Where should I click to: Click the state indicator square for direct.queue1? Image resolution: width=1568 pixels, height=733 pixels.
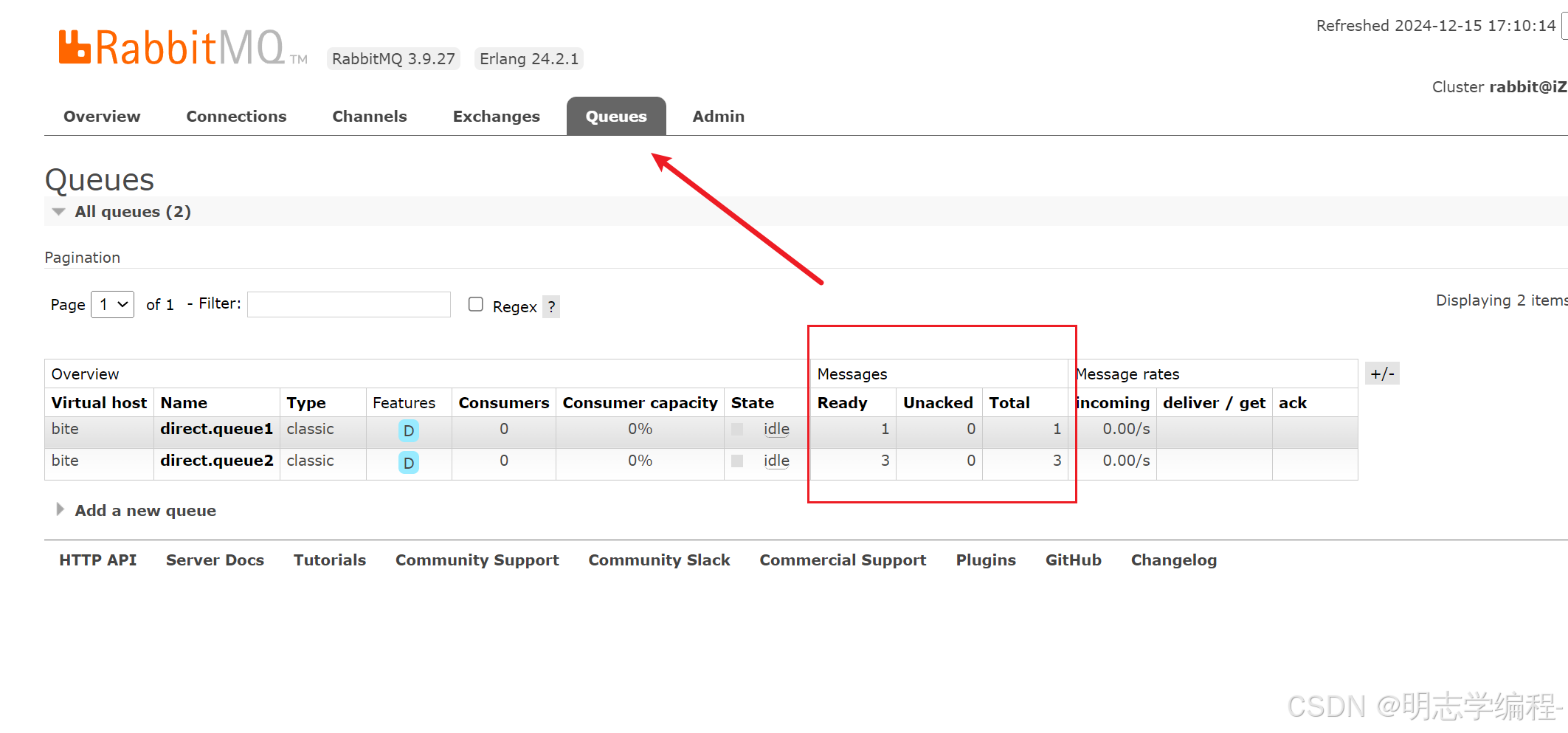737,429
